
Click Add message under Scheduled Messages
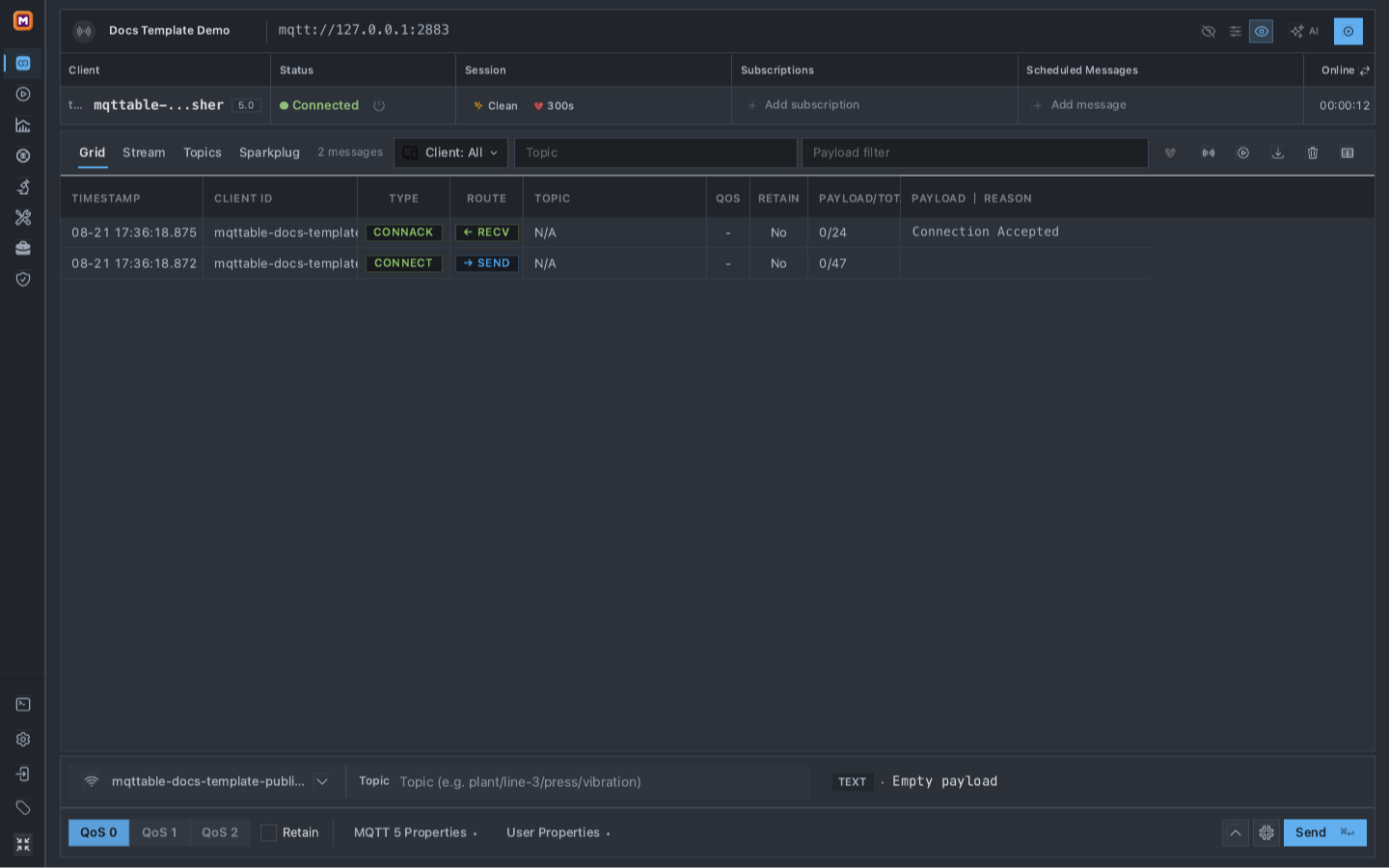tap(1079, 105)
